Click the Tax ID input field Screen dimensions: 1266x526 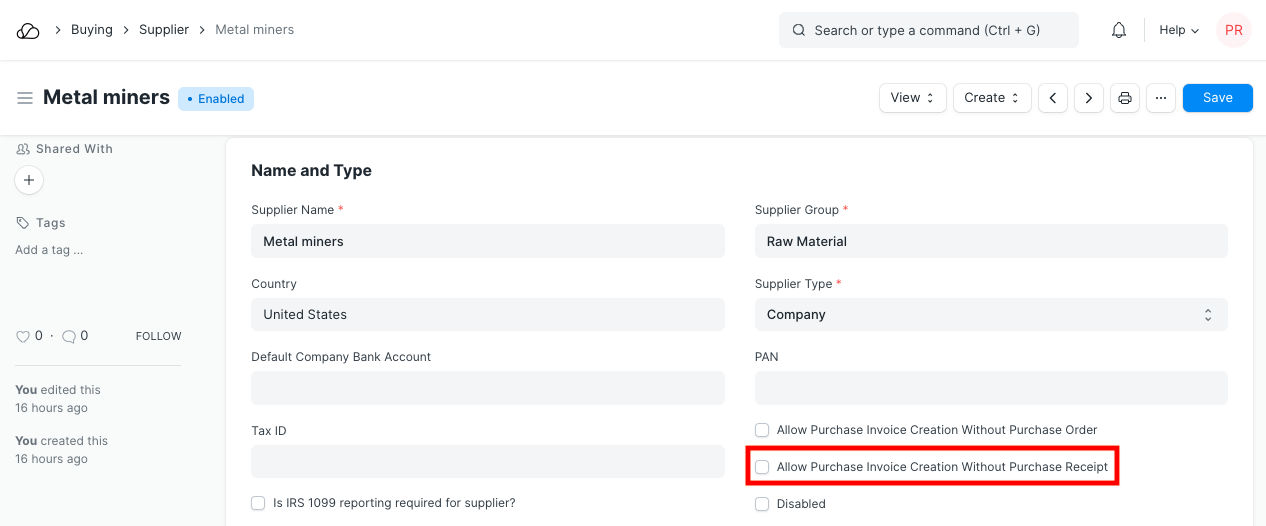487,462
